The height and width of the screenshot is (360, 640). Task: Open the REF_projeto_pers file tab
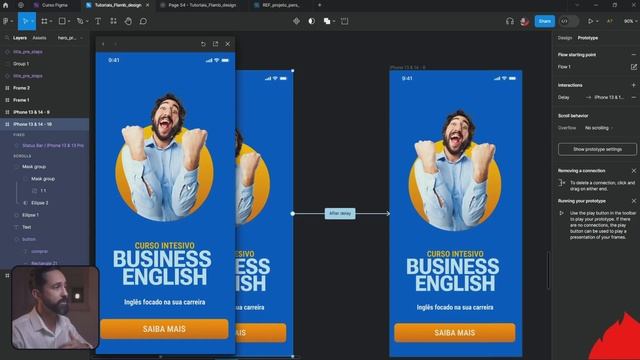[x=281, y=5]
